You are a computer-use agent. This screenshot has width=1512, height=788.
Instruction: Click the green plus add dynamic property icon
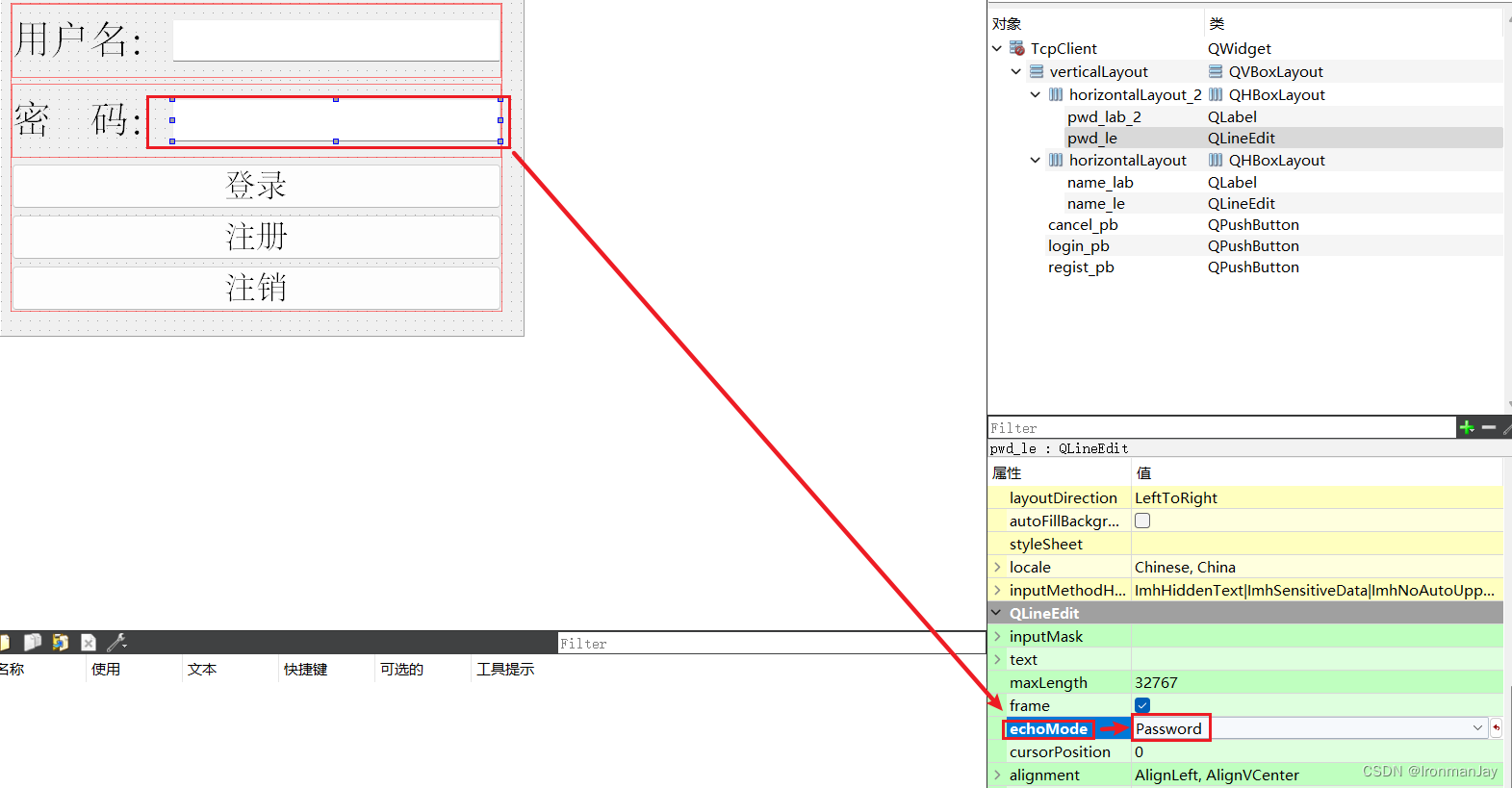click(1467, 427)
